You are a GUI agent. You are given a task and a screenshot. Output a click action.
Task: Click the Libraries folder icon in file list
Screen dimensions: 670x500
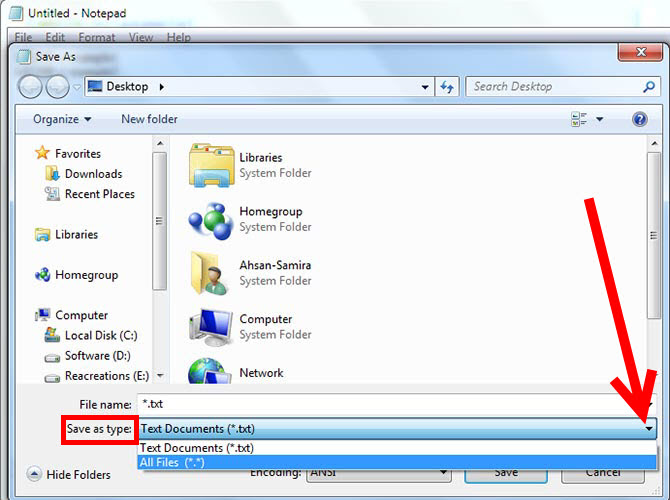(x=212, y=165)
